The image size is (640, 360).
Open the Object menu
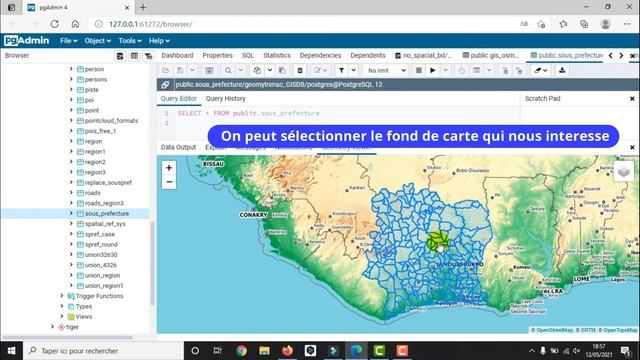[98, 41]
